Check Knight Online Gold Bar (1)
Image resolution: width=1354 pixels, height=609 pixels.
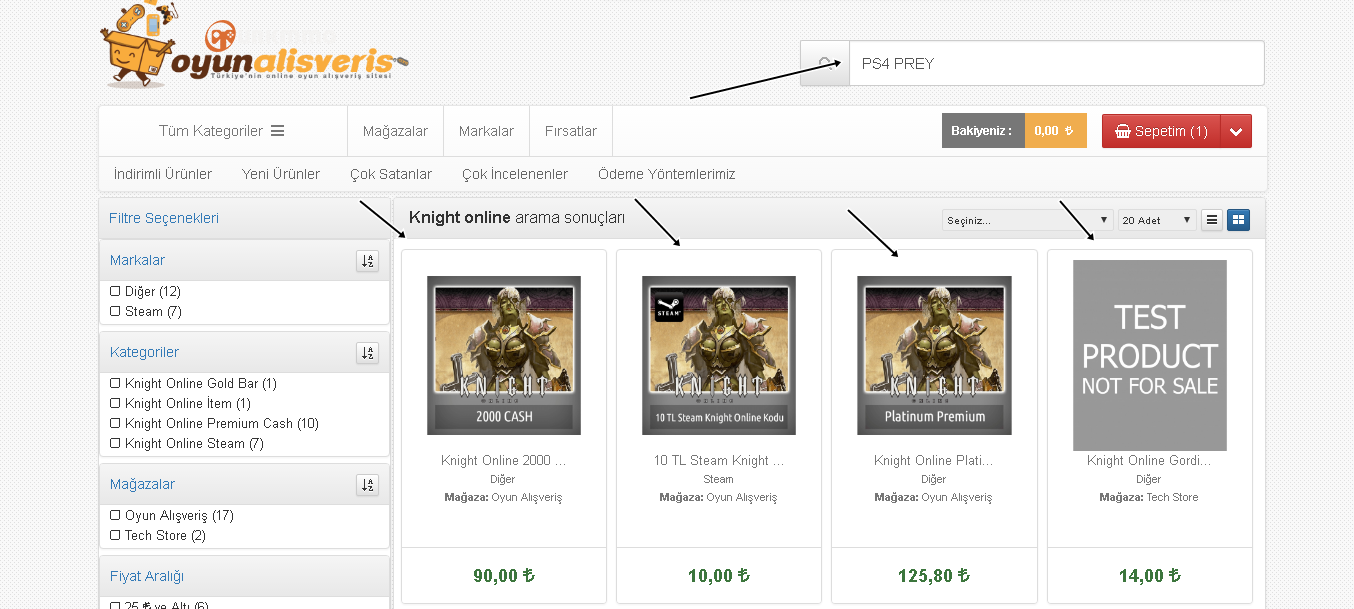(115, 384)
